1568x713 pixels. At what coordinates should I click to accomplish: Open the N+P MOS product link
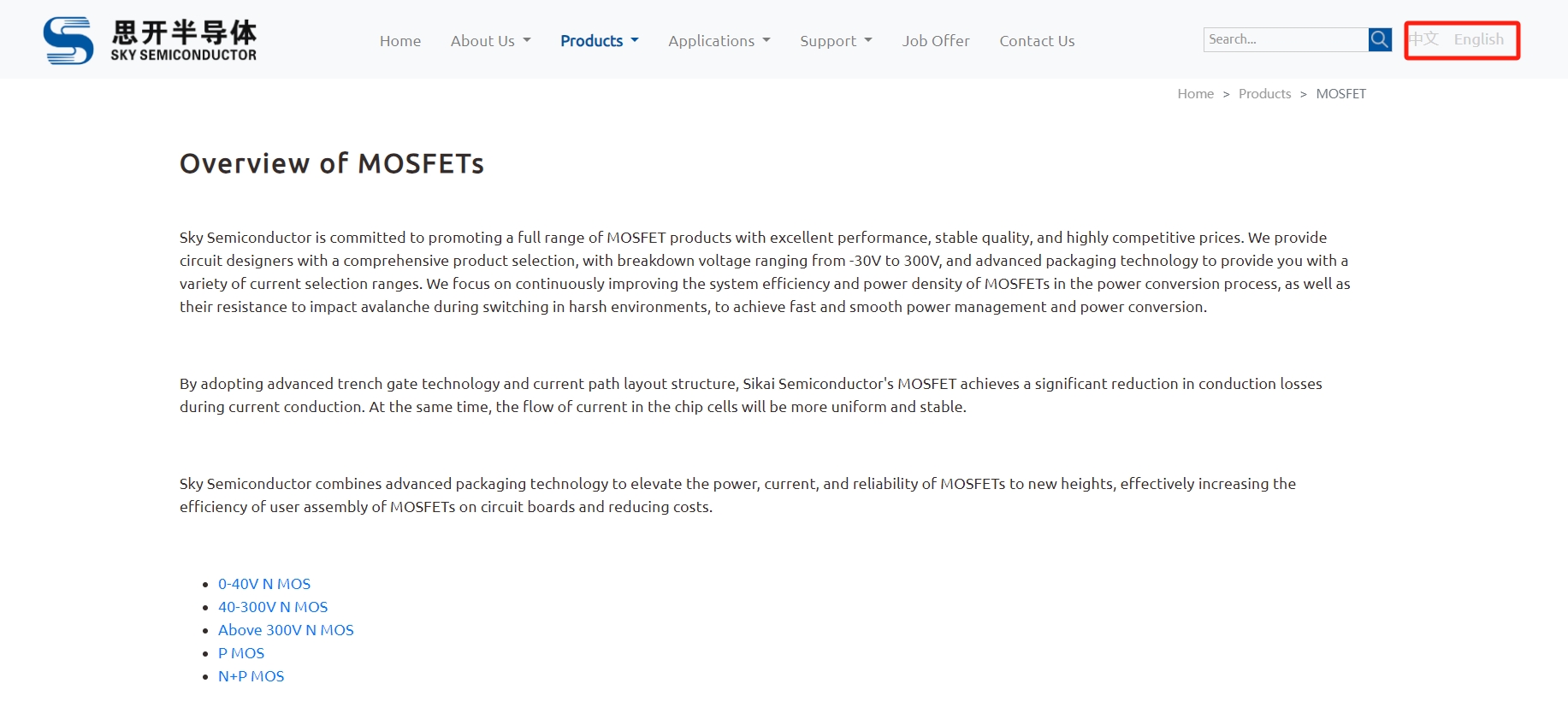click(251, 676)
